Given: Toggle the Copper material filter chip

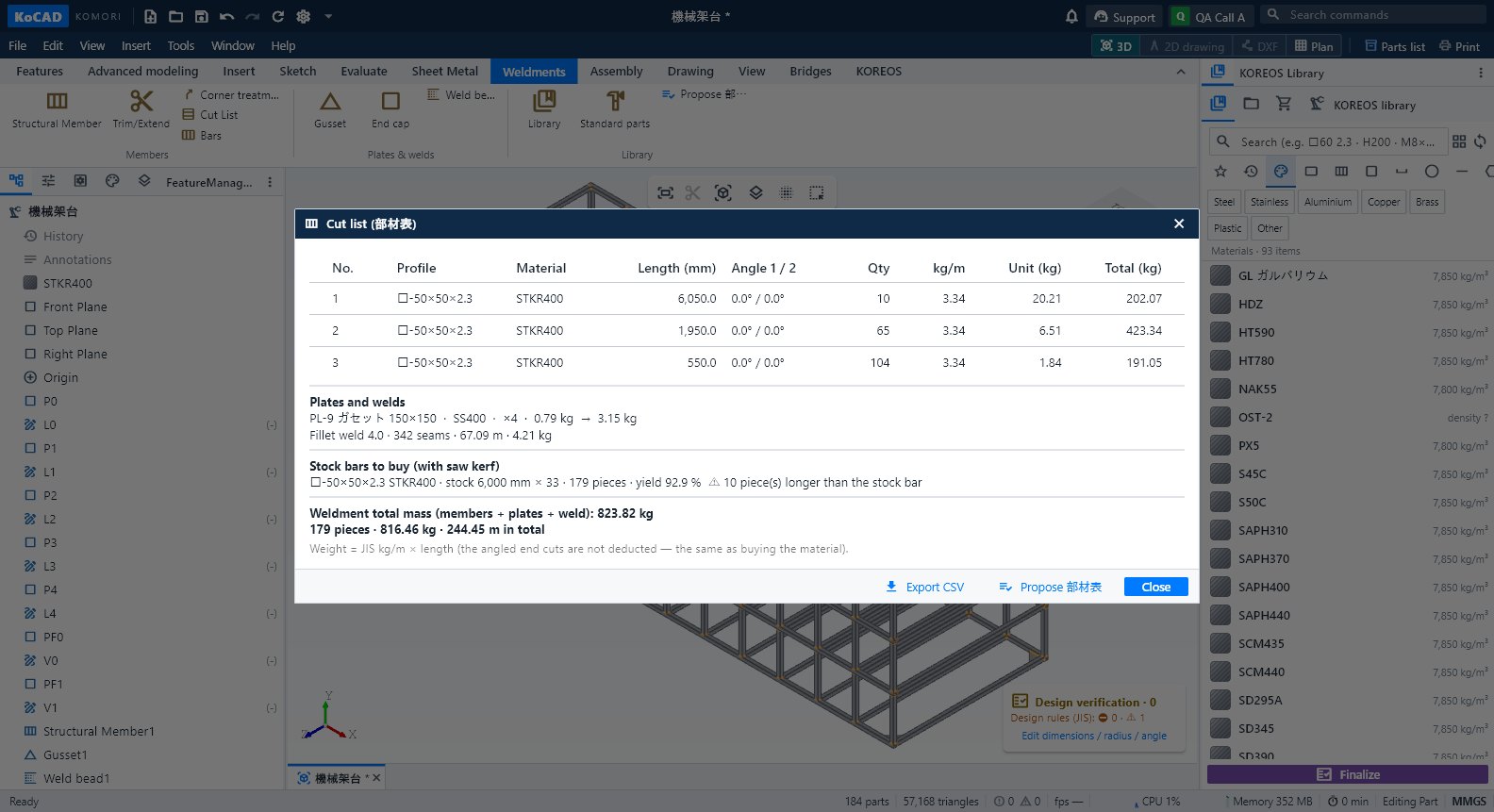Looking at the screenshot, I should [1384, 202].
